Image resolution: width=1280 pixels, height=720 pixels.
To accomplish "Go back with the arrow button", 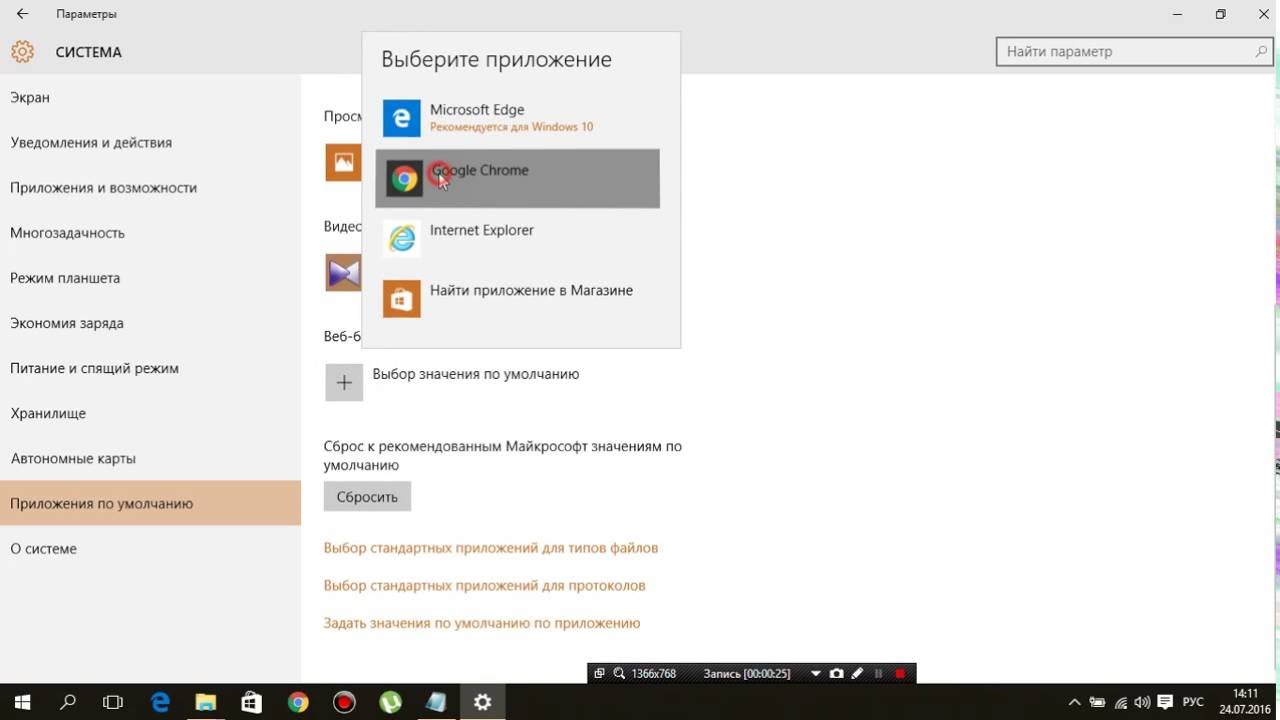I will pyautogui.click(x=22, y=14).
